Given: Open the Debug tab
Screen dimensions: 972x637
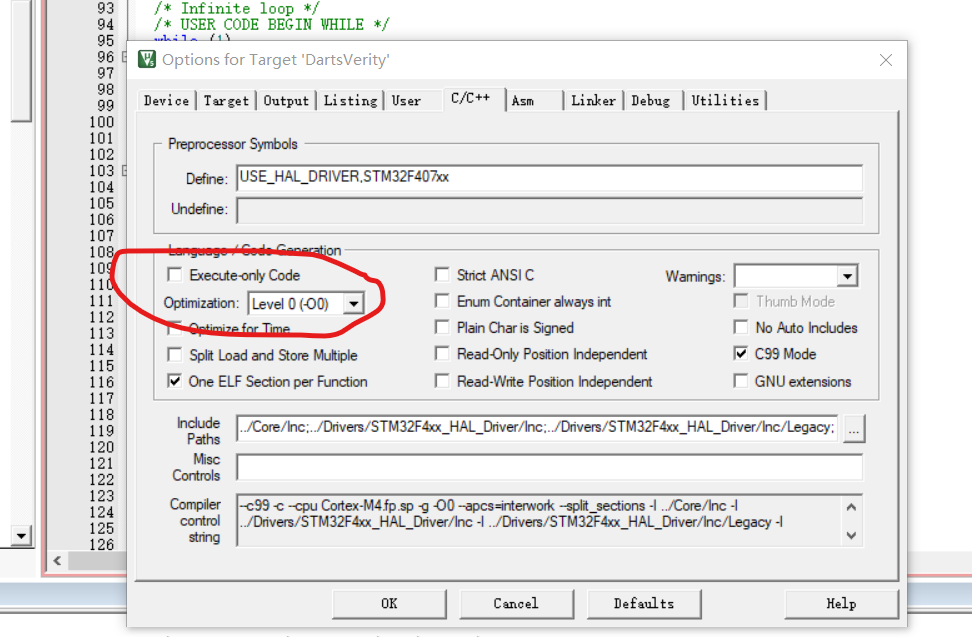Looking at the screenshot, I should tap(651, 100).
